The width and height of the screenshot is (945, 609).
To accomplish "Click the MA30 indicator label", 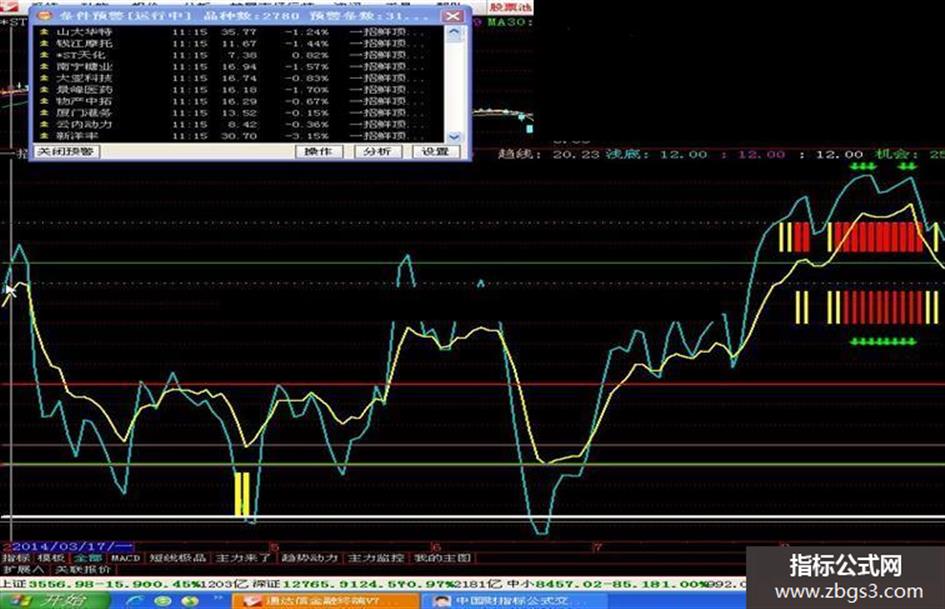I will click(509, 22).
